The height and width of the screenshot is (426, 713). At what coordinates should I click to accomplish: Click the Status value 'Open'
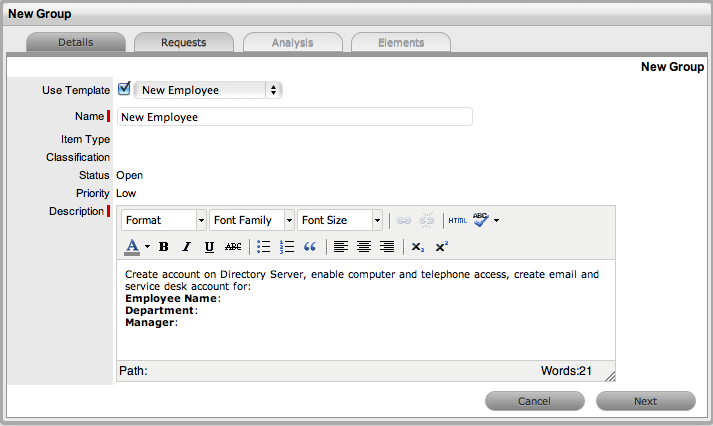[x=130, y=175]
